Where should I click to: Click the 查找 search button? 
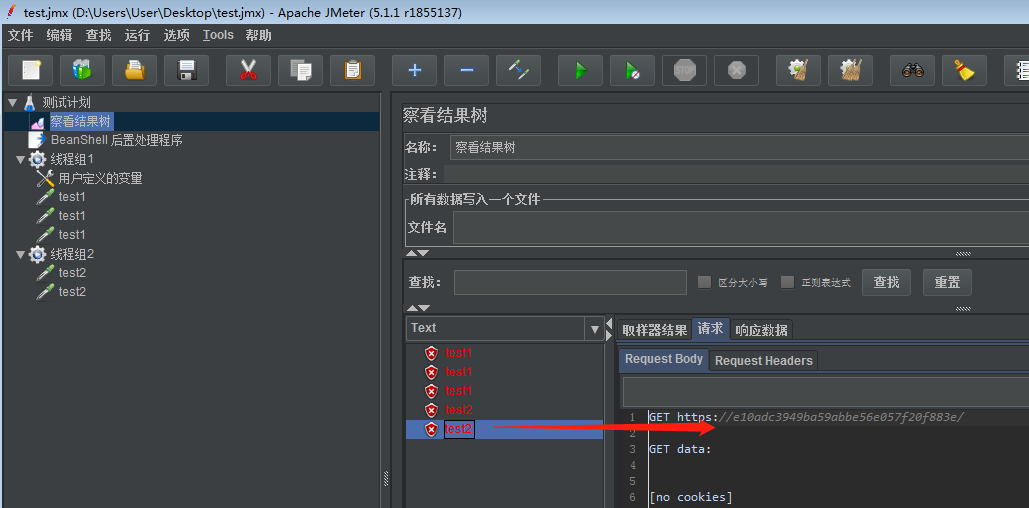coord(886,282)
